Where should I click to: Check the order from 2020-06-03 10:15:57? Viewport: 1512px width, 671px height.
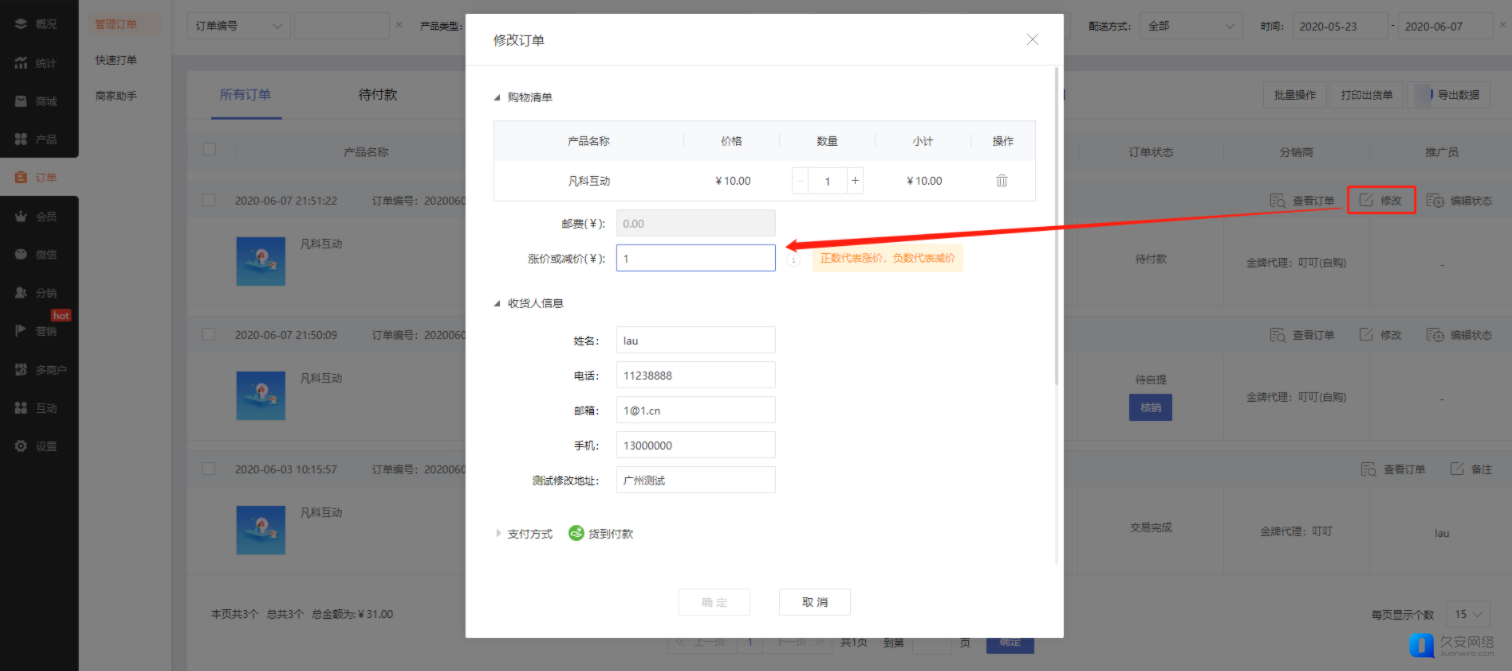click(209, 468)
